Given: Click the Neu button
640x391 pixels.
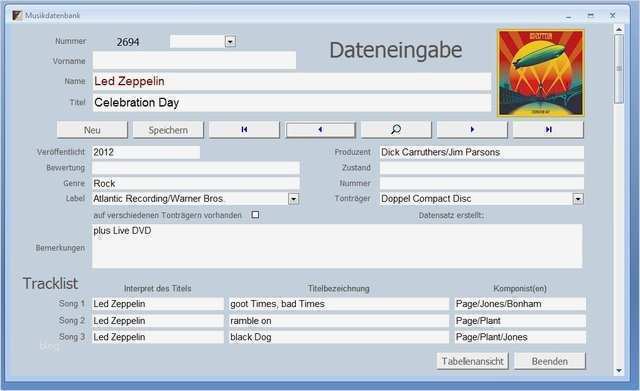Looking at the screenshot, I should click(92, 130).
